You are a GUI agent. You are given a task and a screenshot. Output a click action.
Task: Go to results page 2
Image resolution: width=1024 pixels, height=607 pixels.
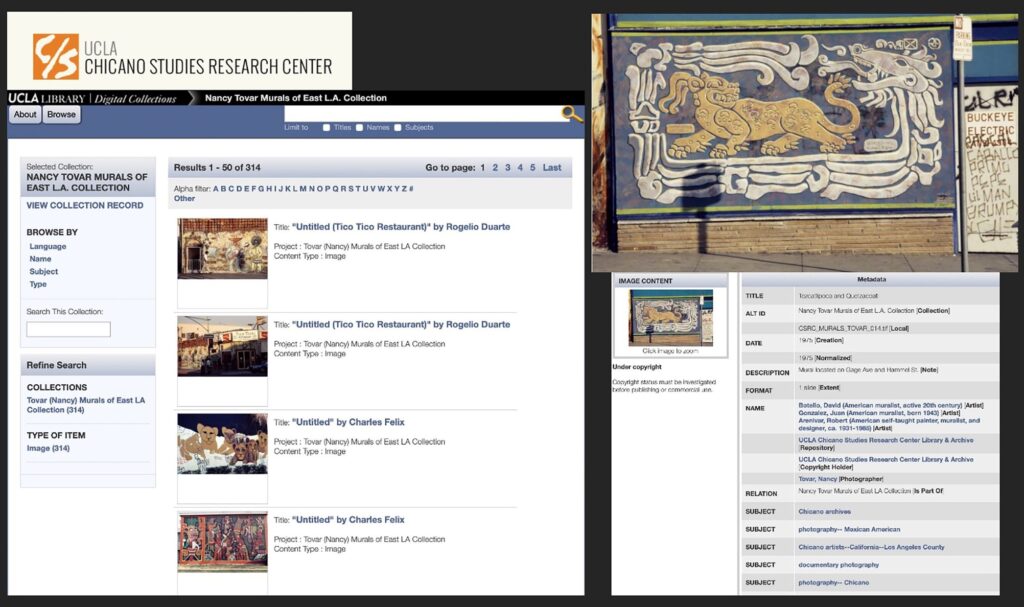click(495, 168)
